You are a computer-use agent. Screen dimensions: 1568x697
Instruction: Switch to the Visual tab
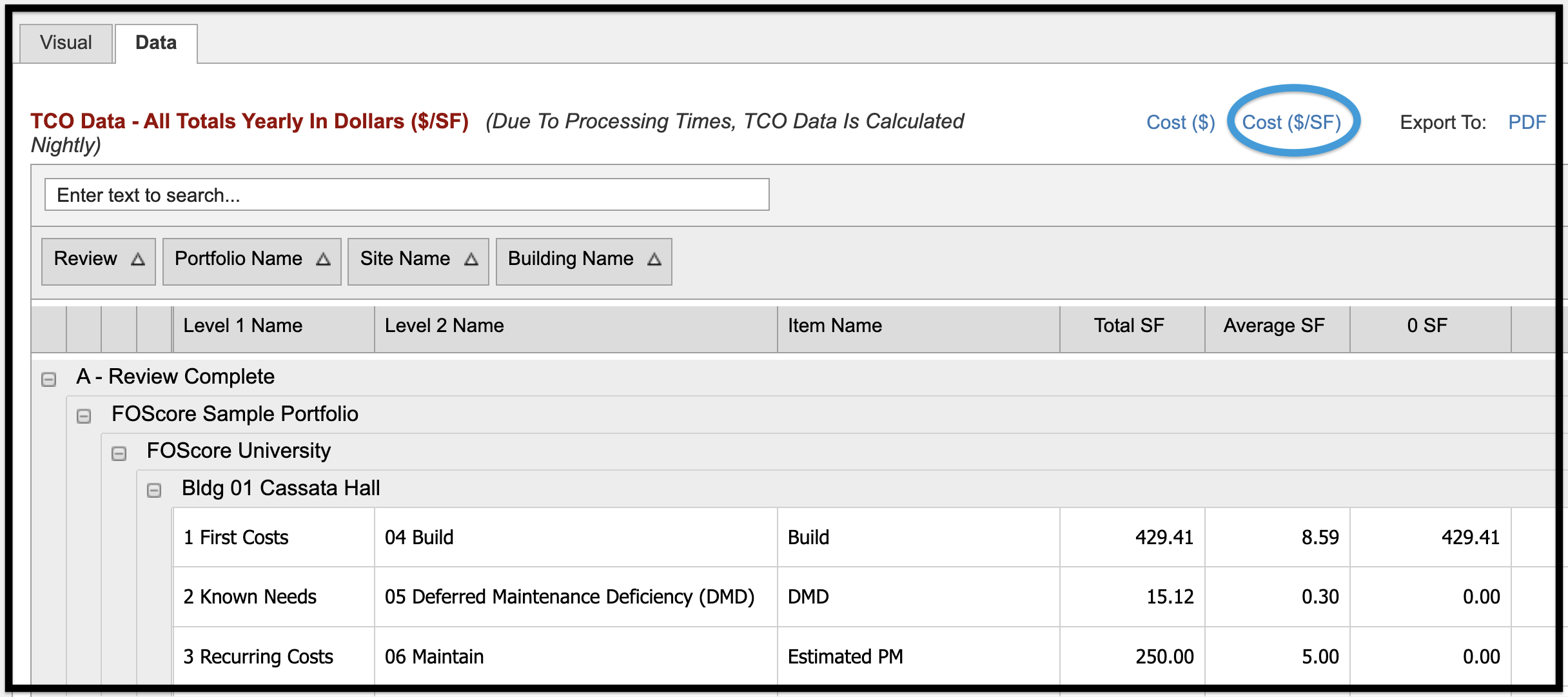(66, 43)
